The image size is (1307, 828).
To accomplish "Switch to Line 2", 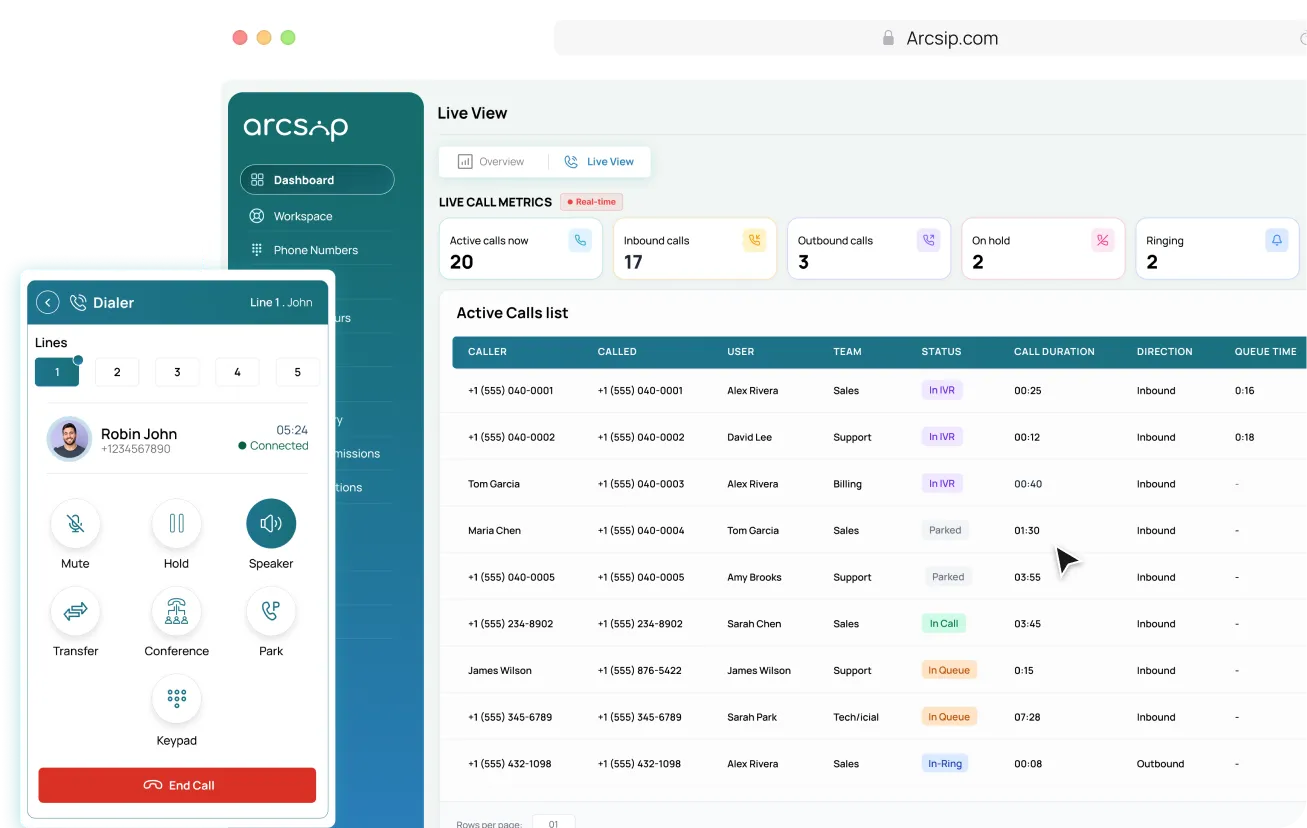I will [117, 372].
